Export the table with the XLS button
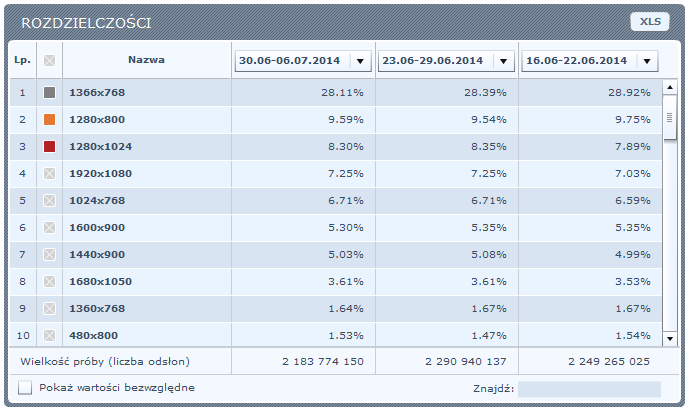This screenshot has height=417, width=693. click(x=650, y=22)
